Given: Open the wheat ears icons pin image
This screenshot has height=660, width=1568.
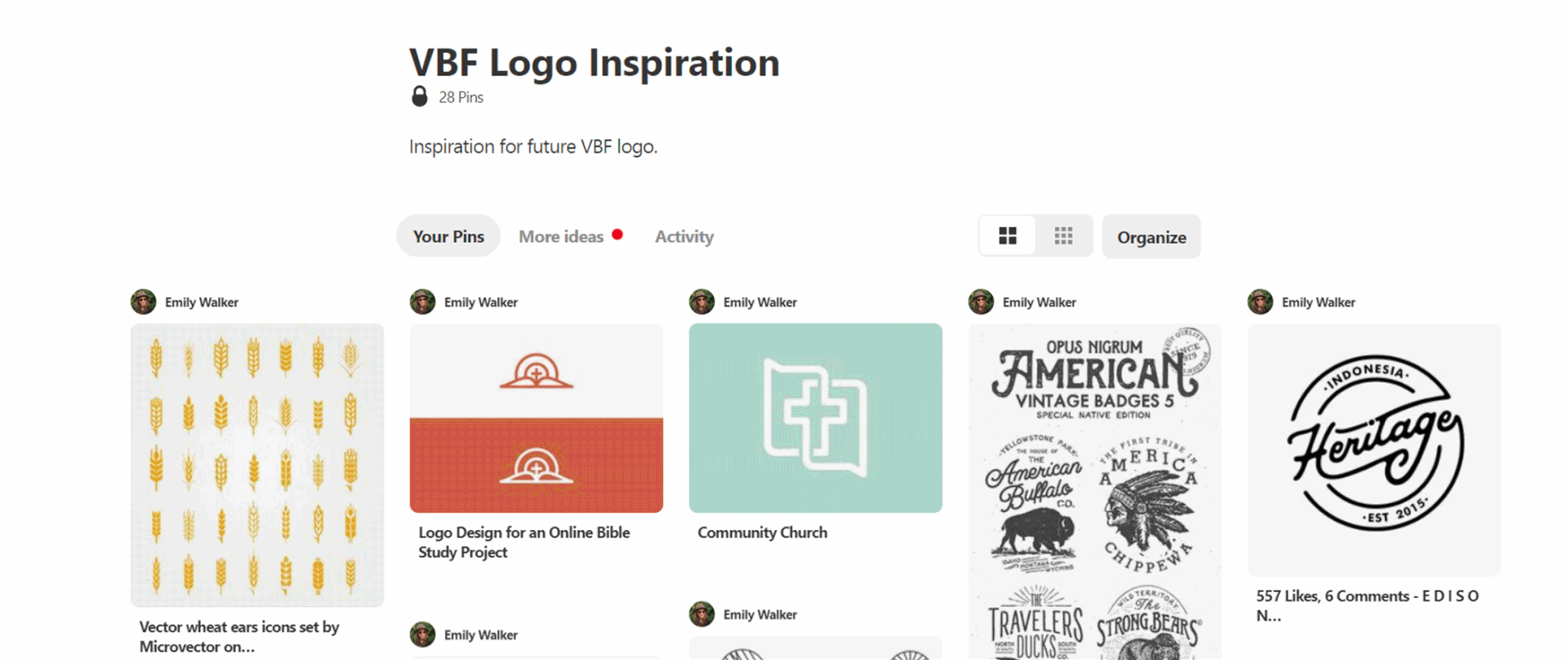Looking at the screenshot, I should pos(257,464).
